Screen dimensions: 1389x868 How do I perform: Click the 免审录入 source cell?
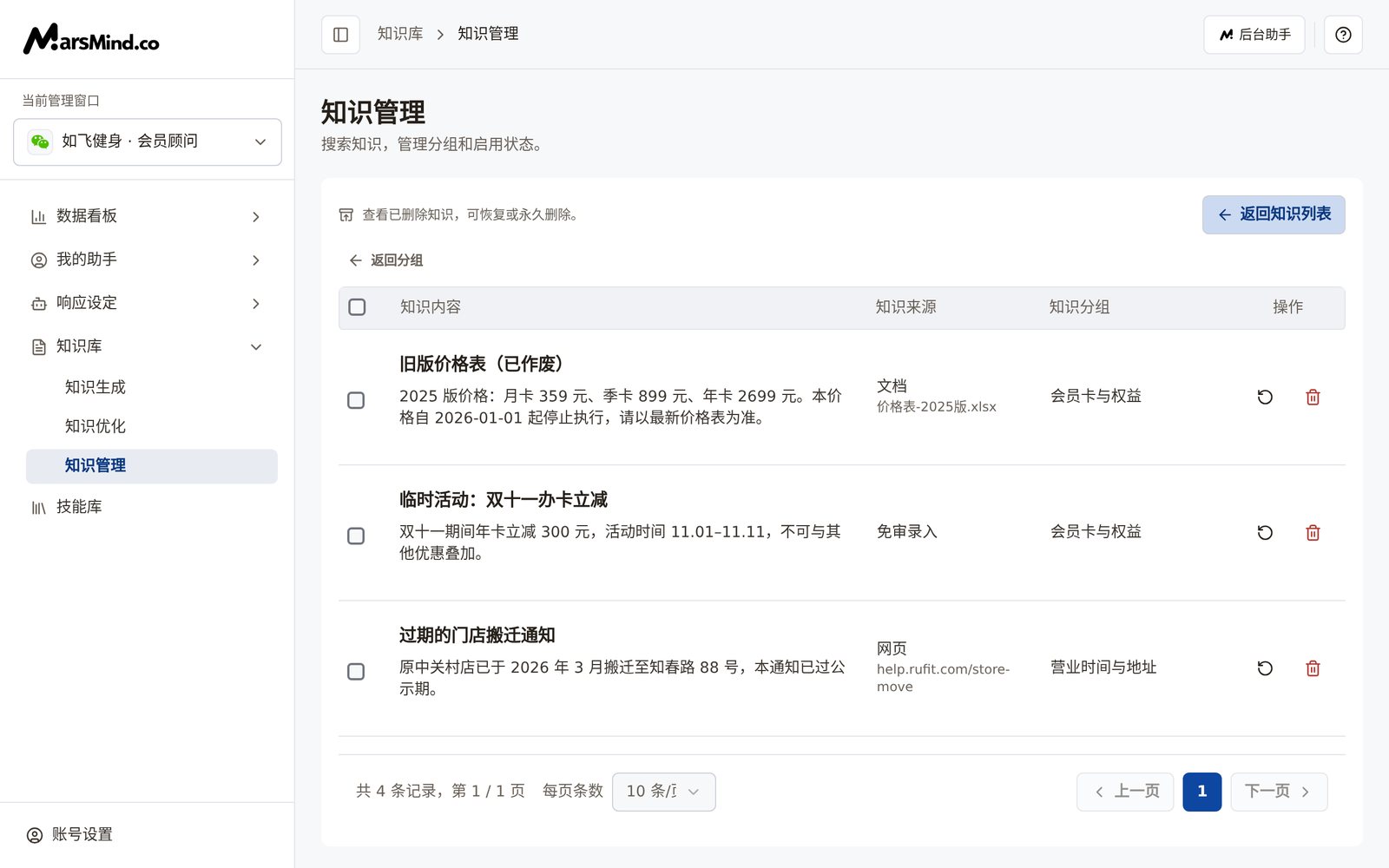pos(906,532)
